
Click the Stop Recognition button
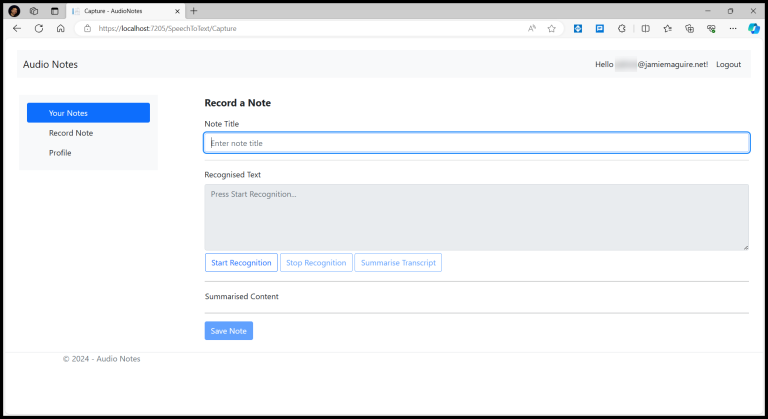[316, 263]
